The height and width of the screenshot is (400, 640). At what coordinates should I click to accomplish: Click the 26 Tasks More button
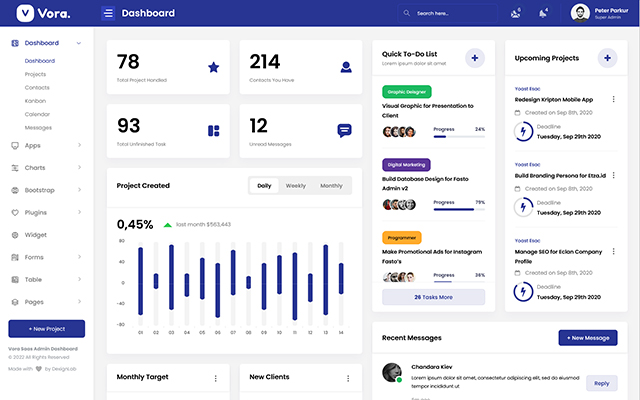433,297
